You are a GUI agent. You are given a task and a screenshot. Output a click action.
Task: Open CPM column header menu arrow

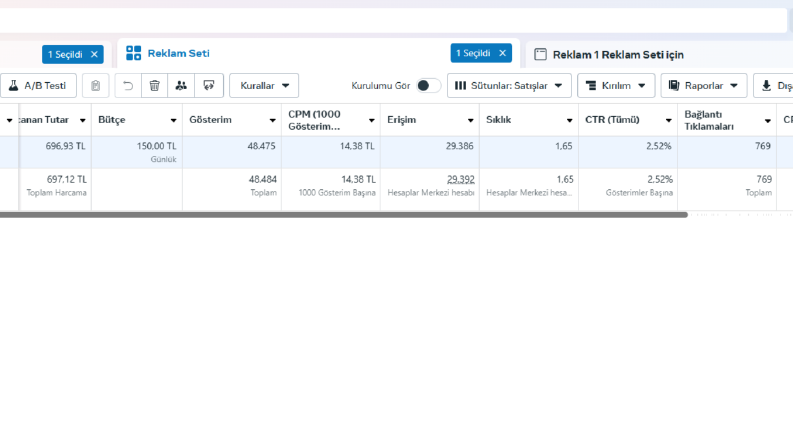coord(372,120)
